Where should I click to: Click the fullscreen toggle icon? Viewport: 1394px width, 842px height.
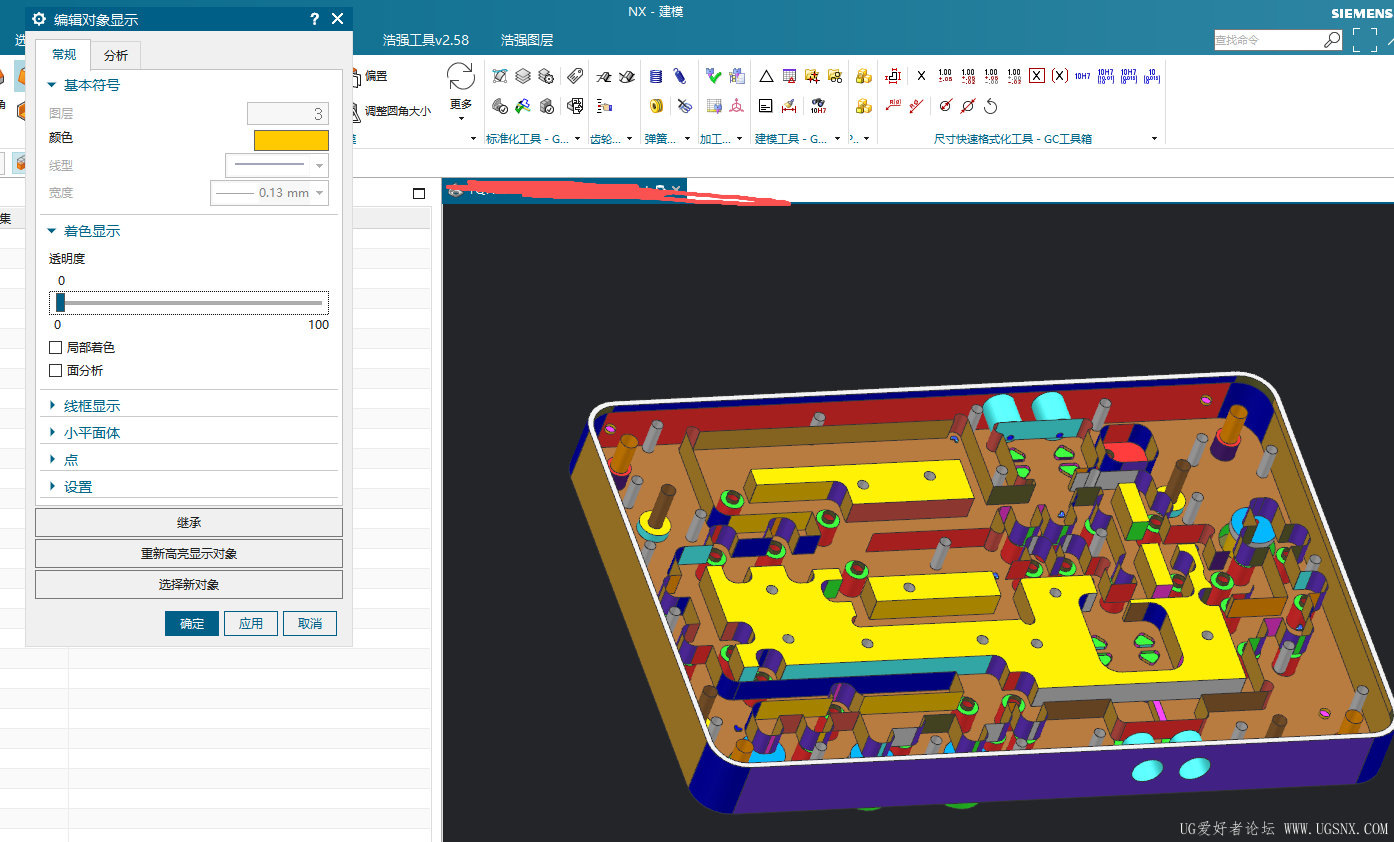pyautogui.click(x=1364, y=40)
